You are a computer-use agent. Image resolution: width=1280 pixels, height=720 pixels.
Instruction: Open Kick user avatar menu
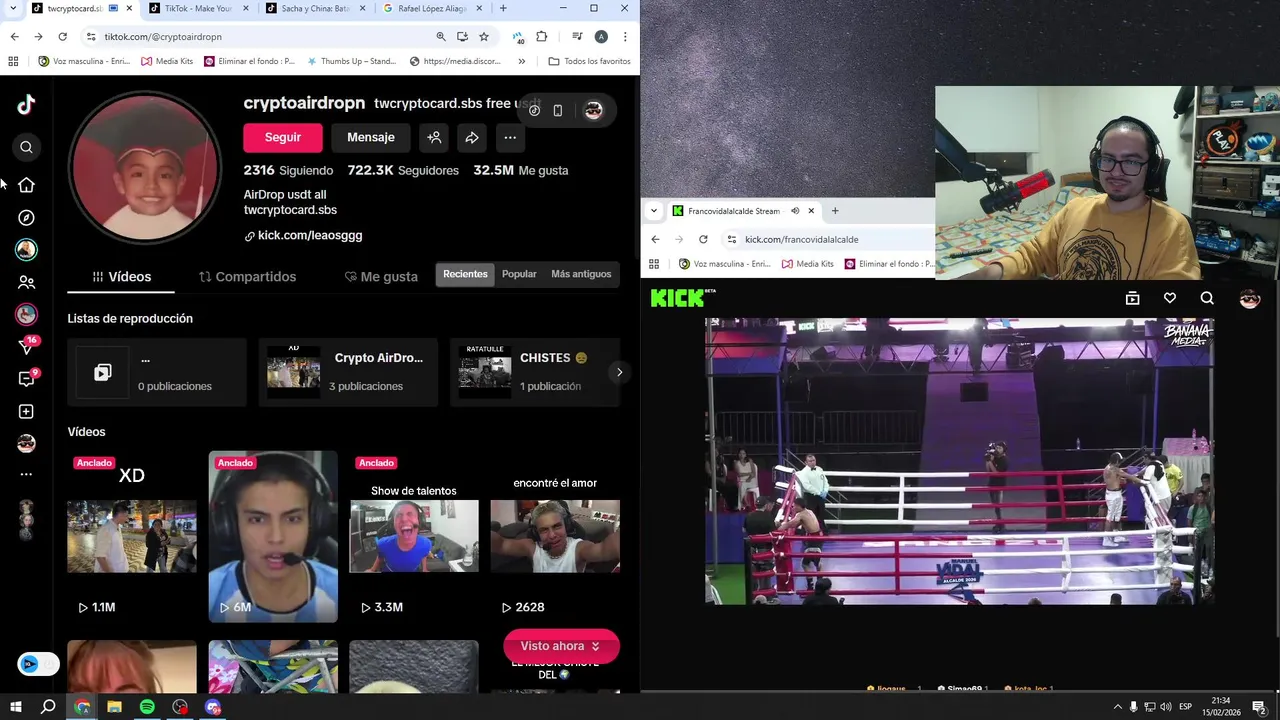[1249, 298]
